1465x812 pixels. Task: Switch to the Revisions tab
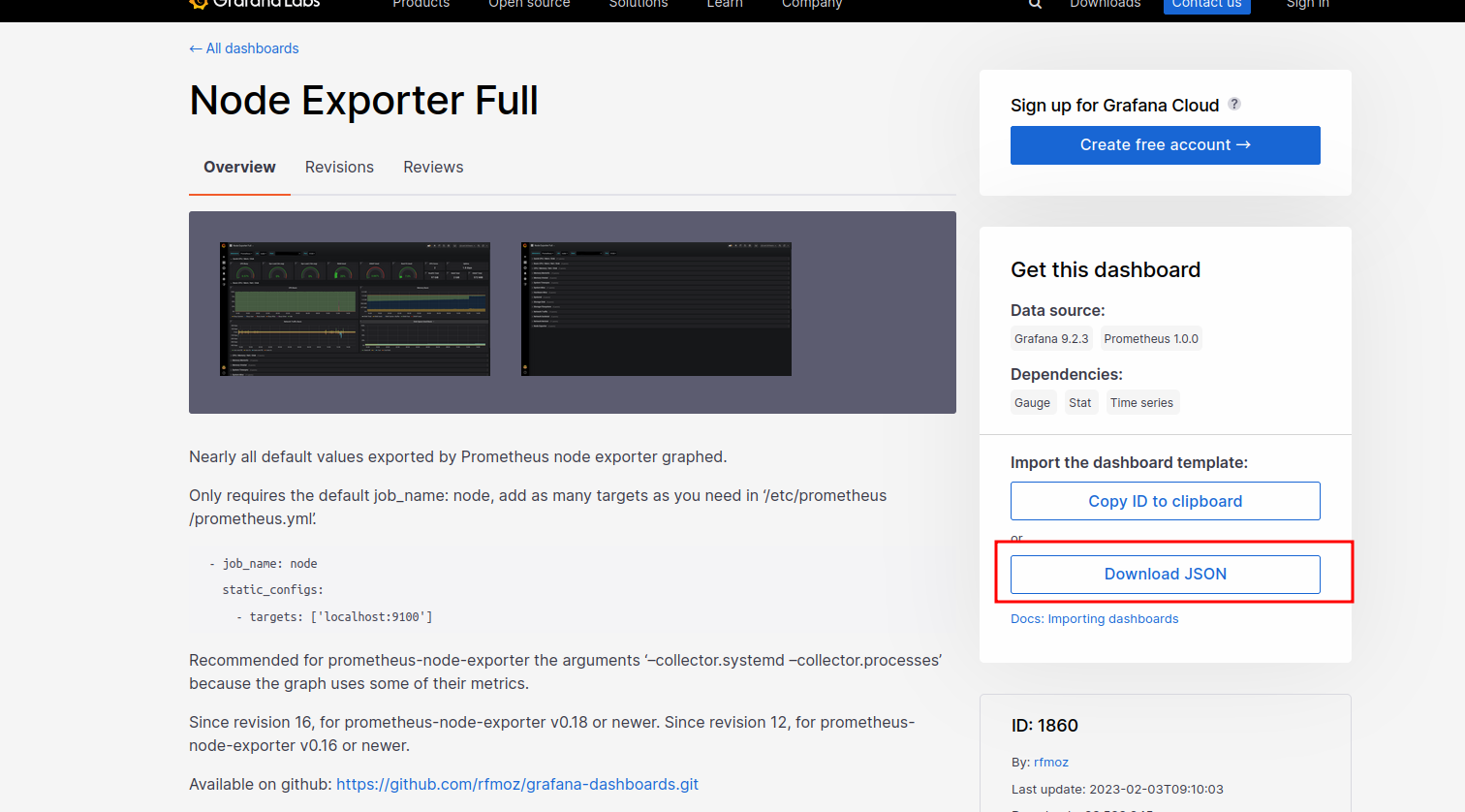tap(339, 168)
